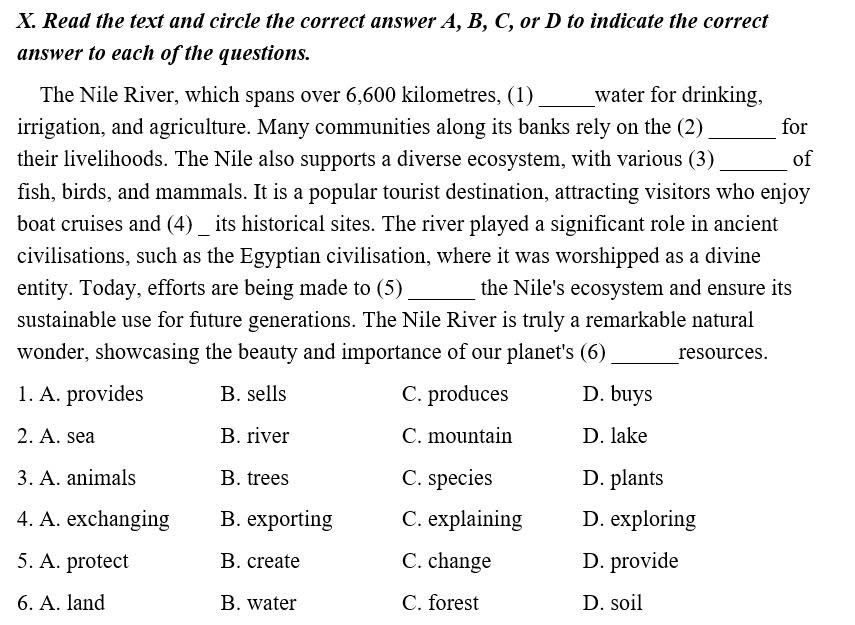855x625 pixels.
Task: Select option D. lake in question 2
Action: coord(615,436)
